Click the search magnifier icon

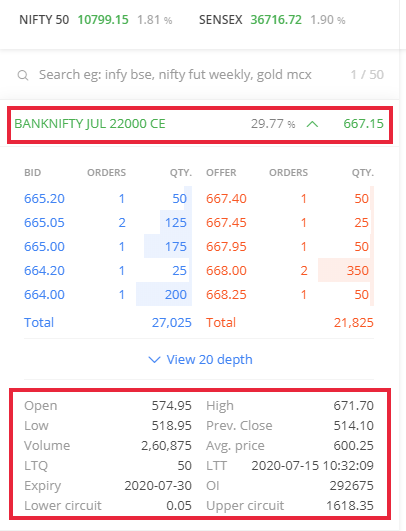pyautogui.click(x=23, y=75)
